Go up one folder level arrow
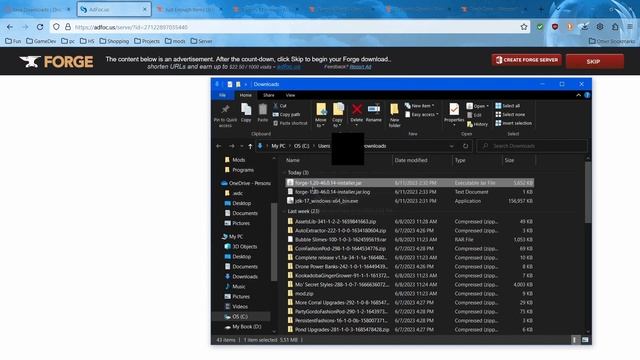640x360 pixels. point(250,146)
